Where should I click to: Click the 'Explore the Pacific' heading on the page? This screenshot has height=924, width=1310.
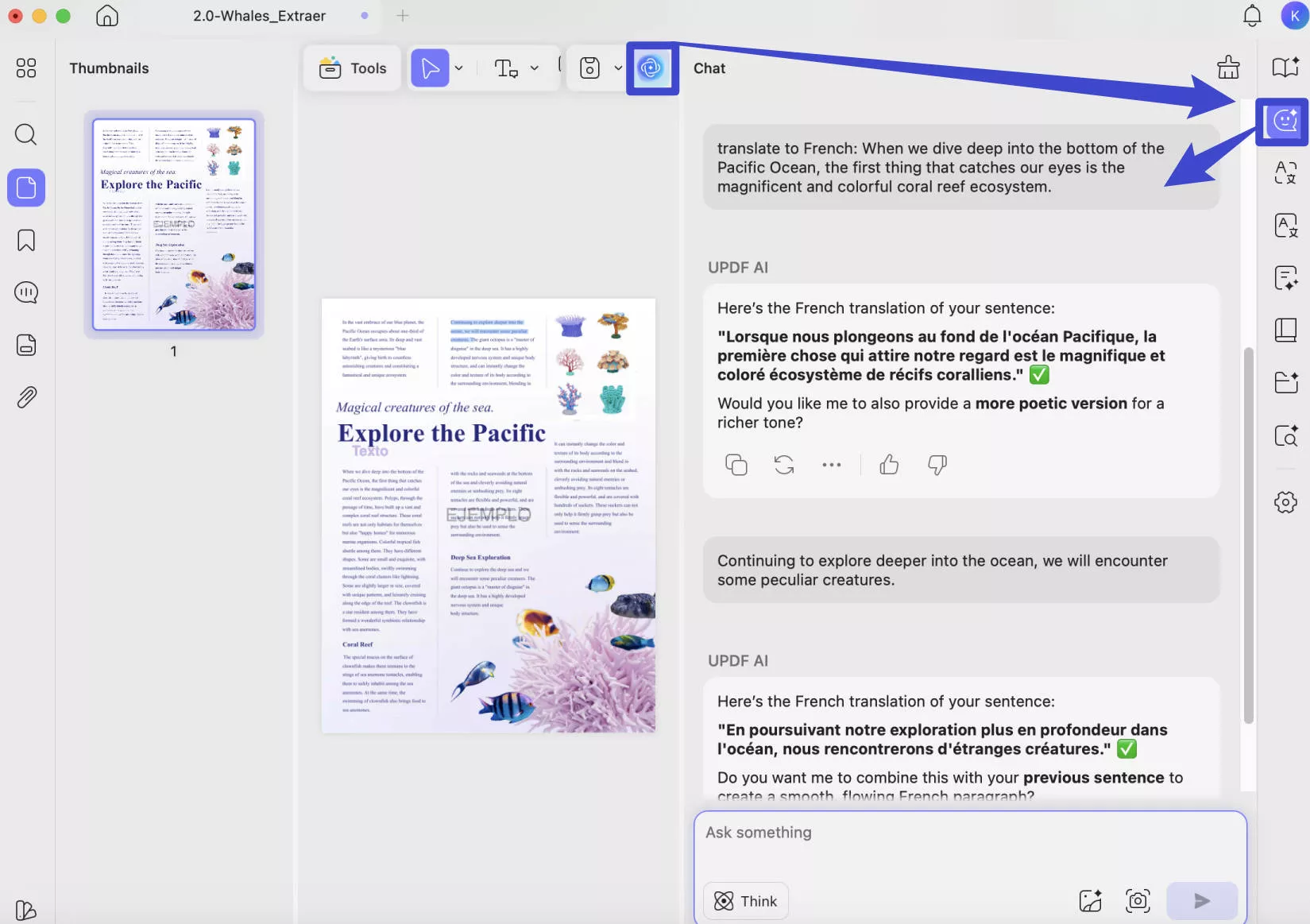[442, 433]
